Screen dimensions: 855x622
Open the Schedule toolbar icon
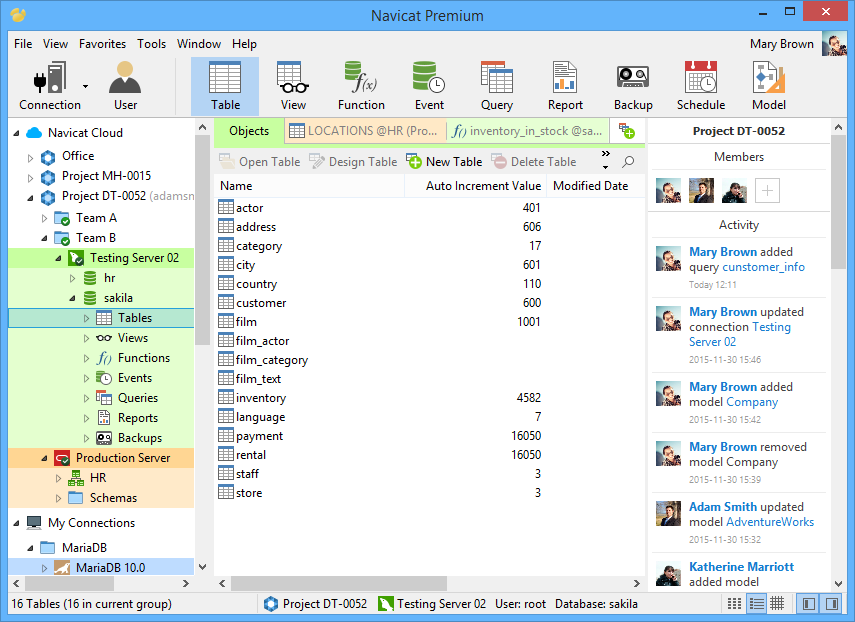point(701,86)
